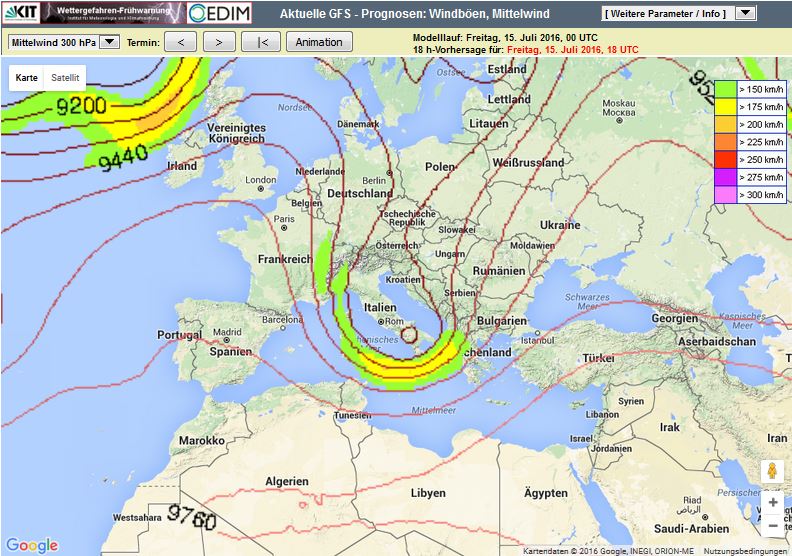Viewport: 792px width, 556px height.
Task: Click the Google logo on map
Action: 31,545
